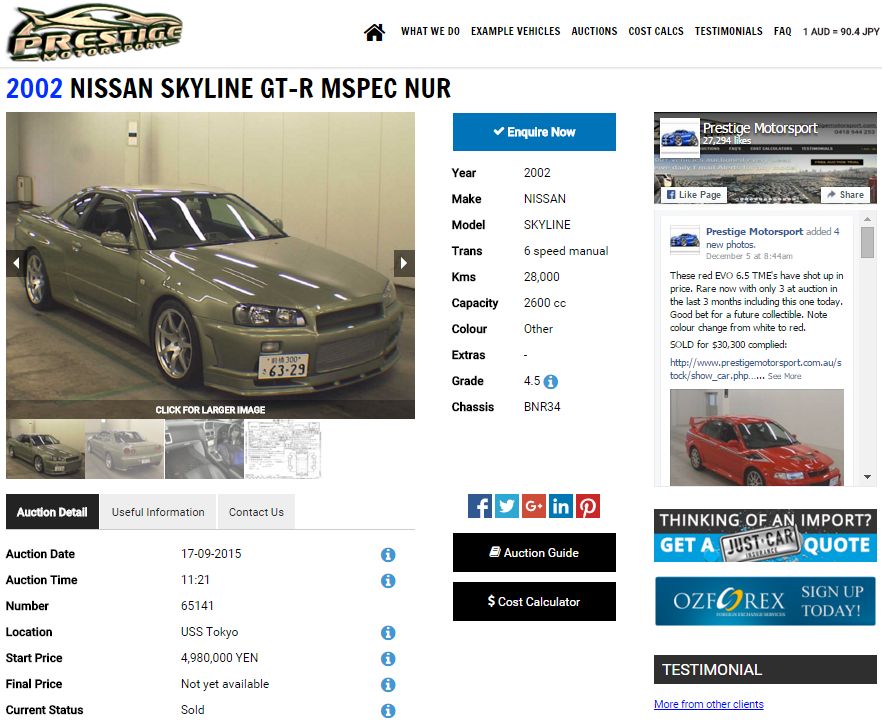Open info icon beside Grade 4.5
The height and width of the screenshot is (722, 882).
pos(551,381)
